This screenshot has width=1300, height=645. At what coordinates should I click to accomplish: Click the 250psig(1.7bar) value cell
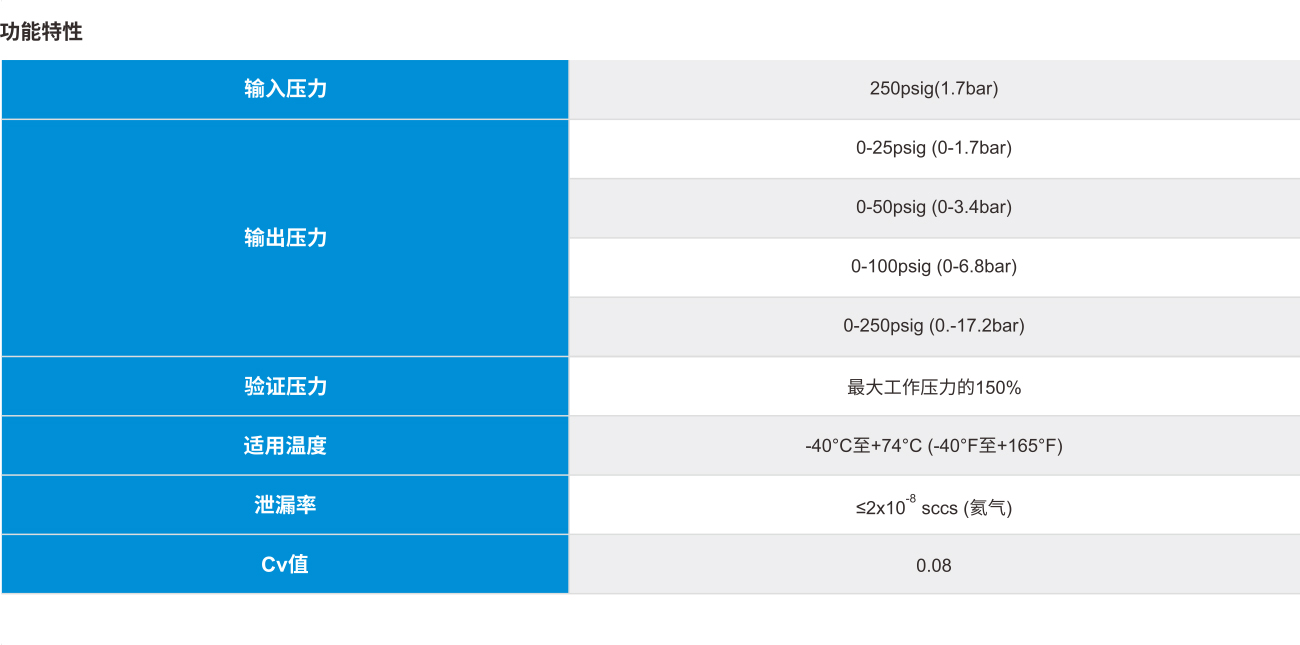point(934,89)
